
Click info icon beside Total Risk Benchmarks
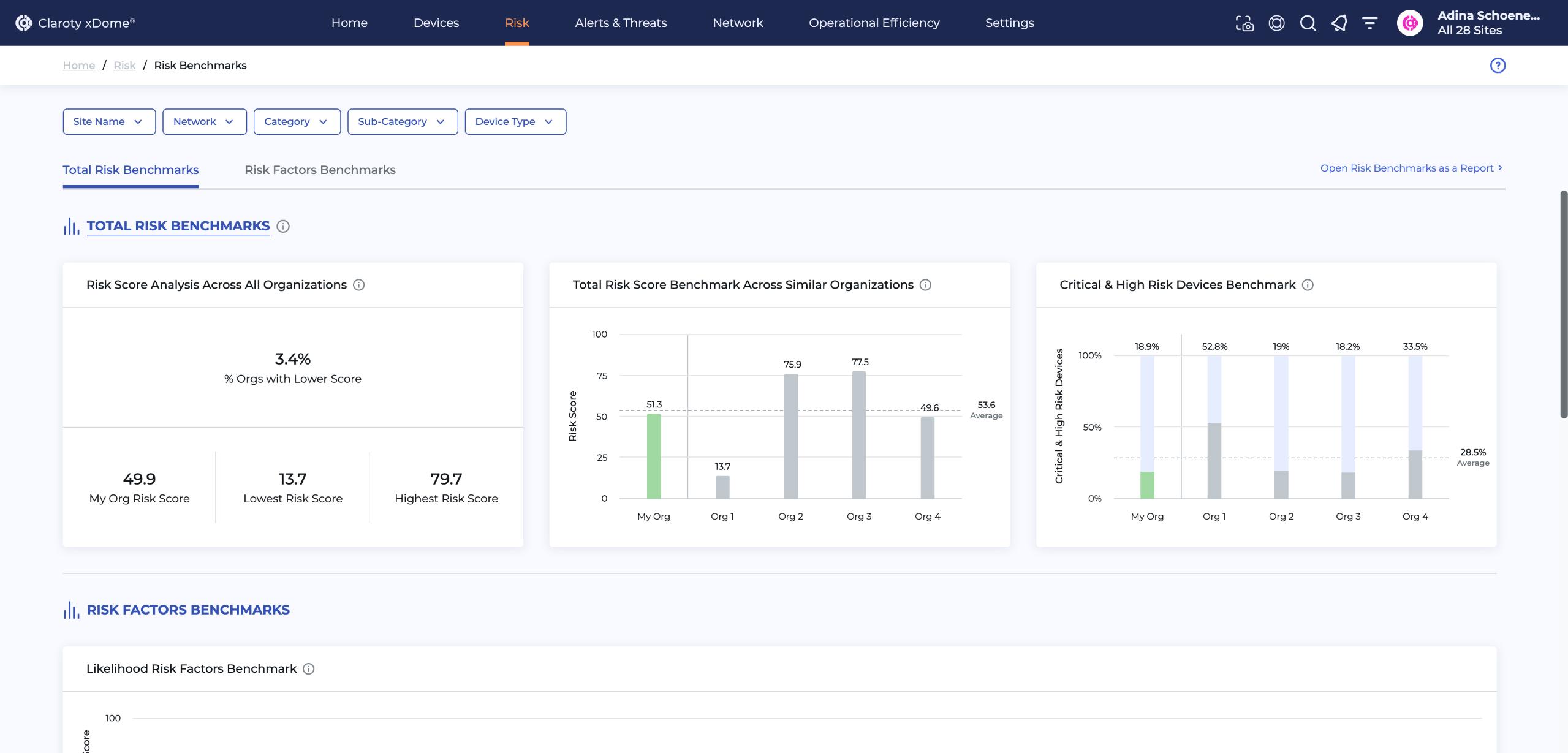pos(282,227)
